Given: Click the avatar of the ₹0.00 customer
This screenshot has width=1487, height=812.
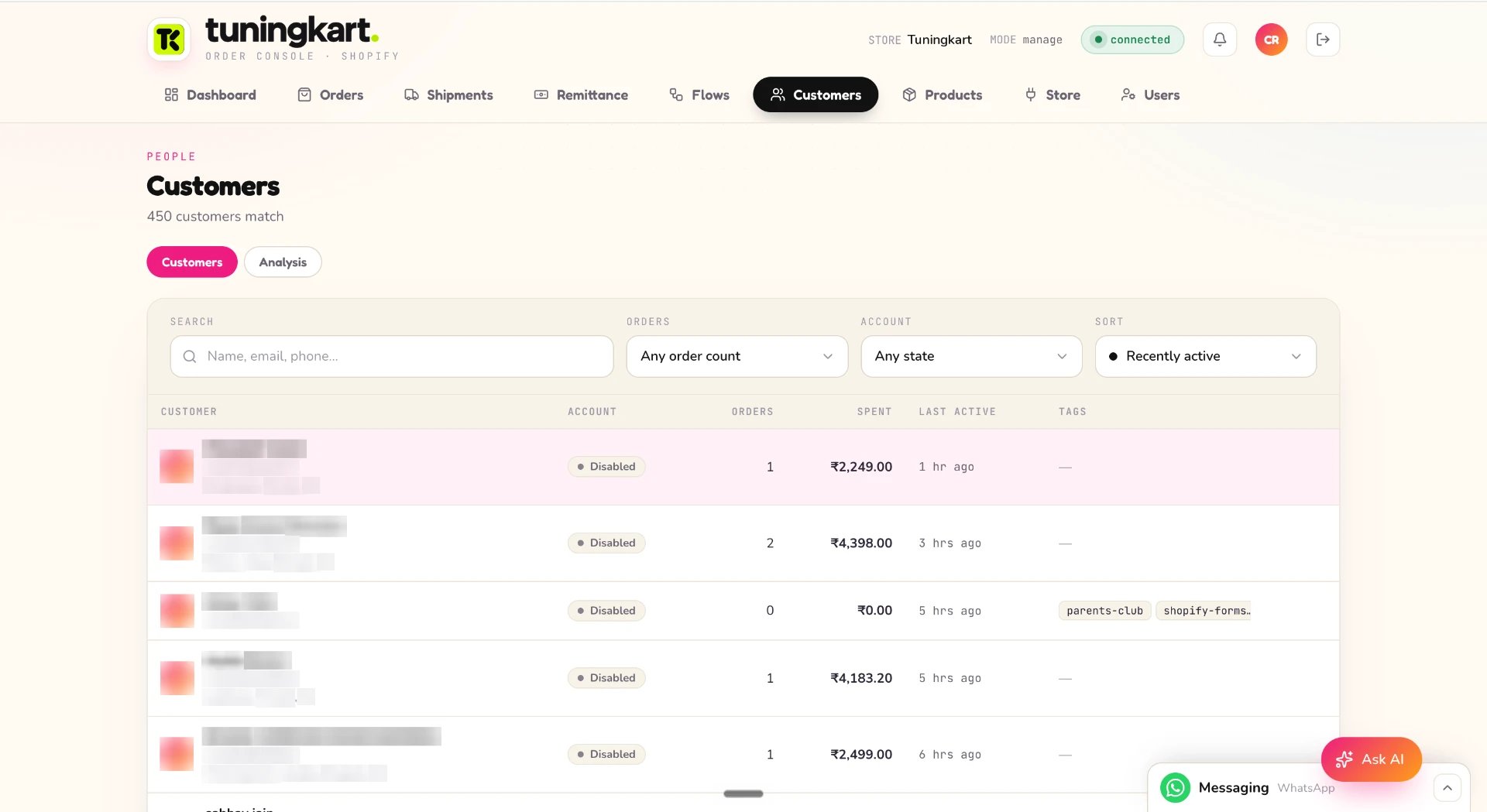Looking at the screenshot, I should tap(177, 611).
